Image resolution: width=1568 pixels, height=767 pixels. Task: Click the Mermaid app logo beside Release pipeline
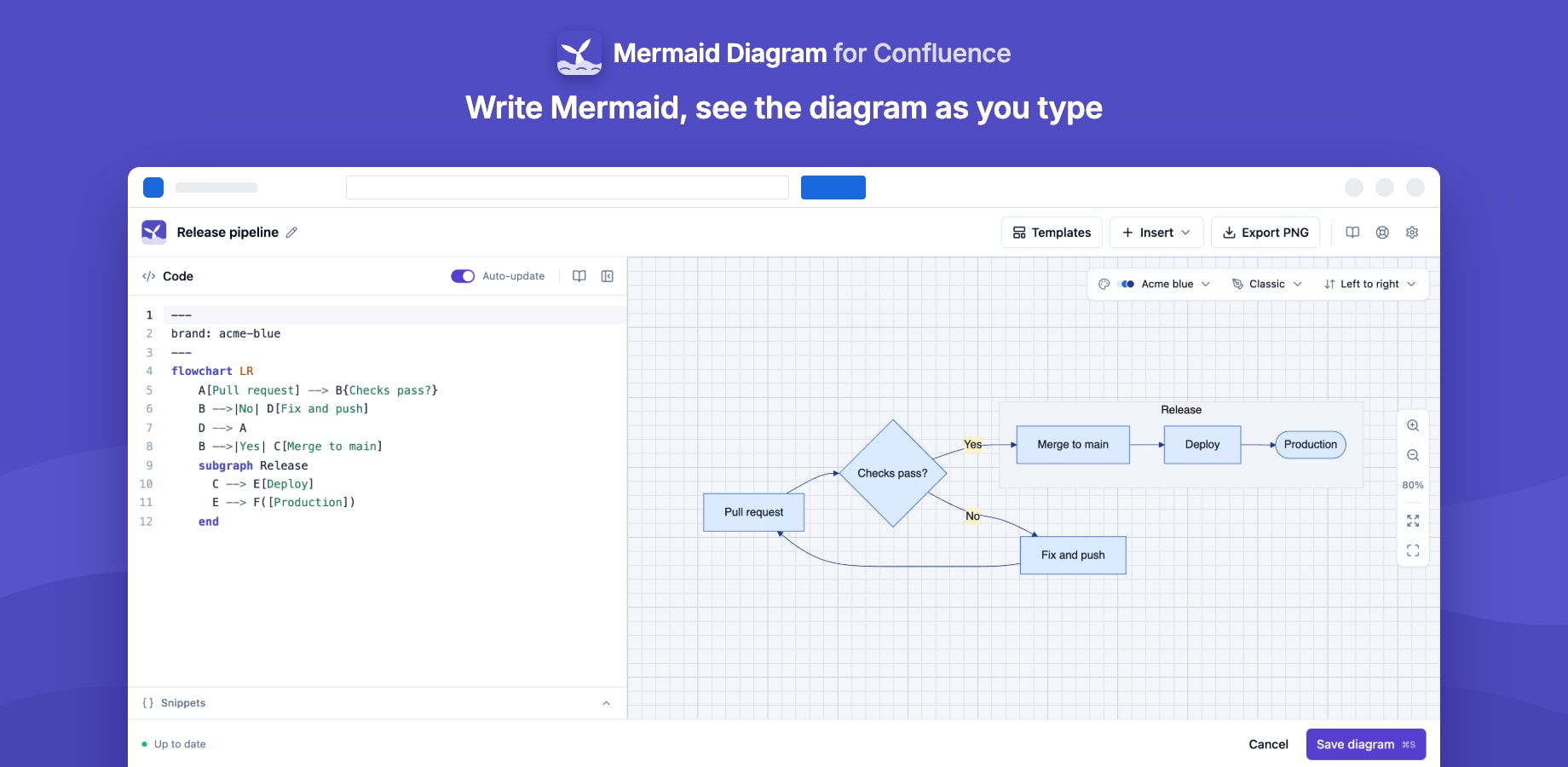154,232
